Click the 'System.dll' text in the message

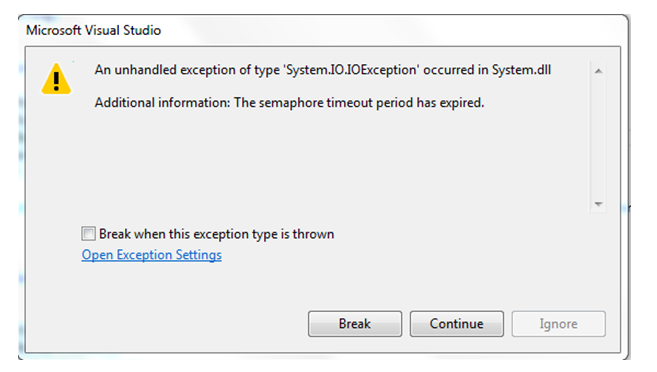pyautogui.click(x=521, y=70)
